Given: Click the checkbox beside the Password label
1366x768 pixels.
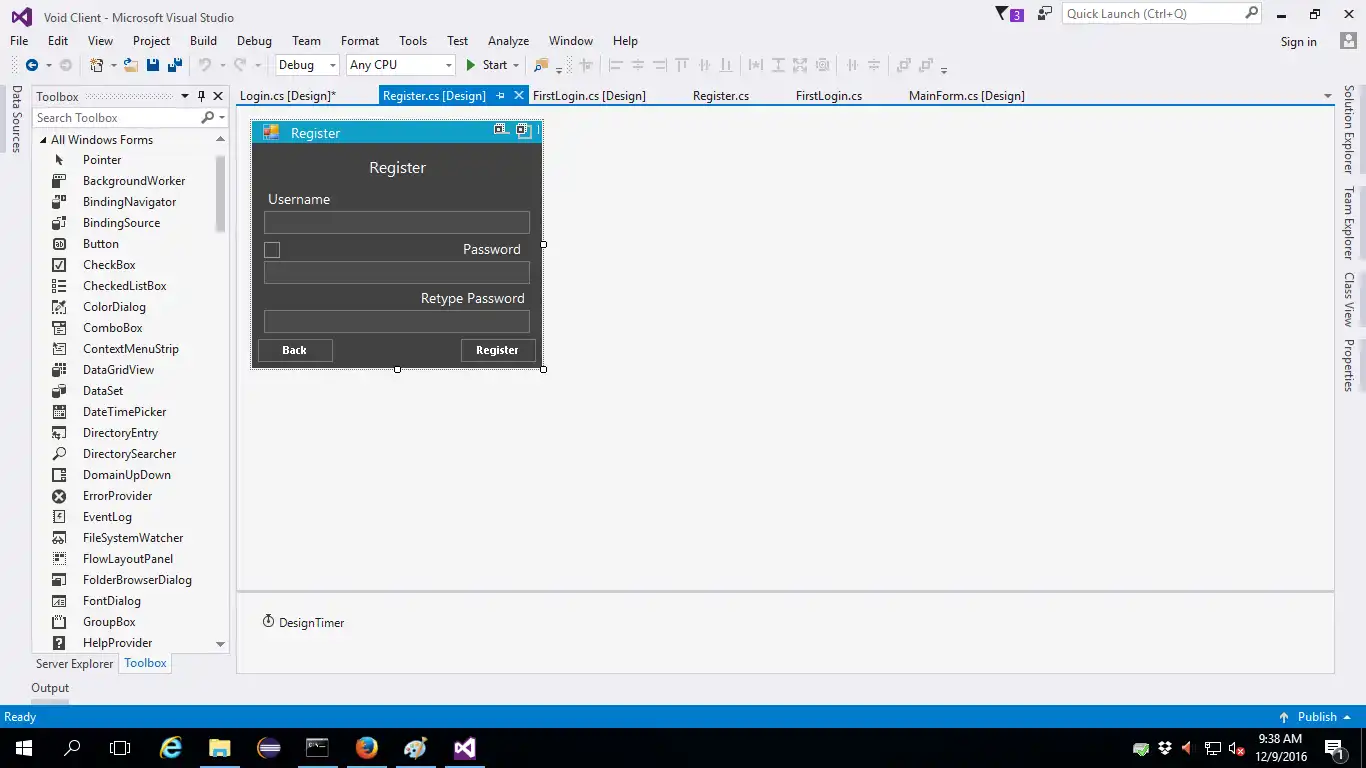Looking at the screenshot, I should tap(272, 250).
